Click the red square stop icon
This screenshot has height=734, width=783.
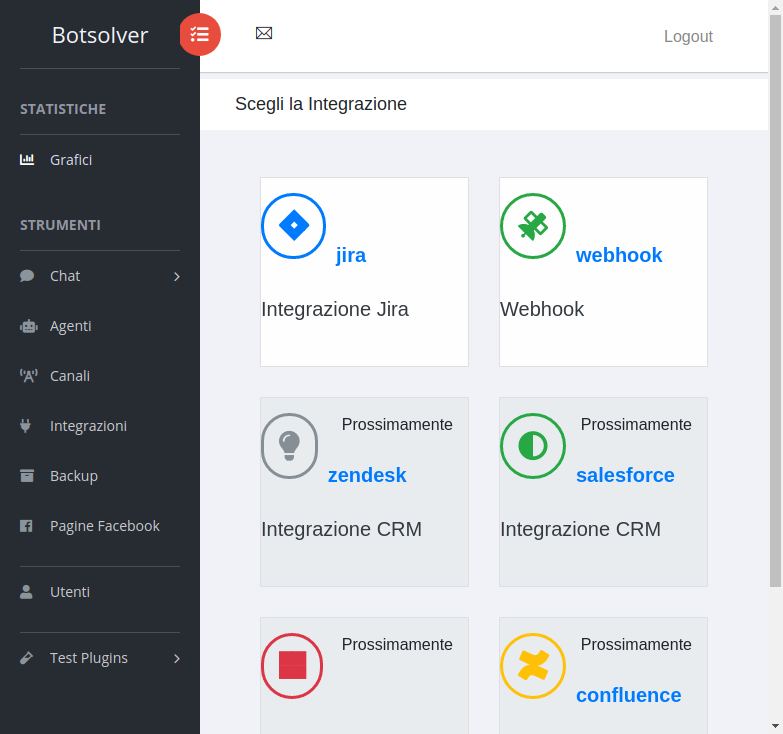(x=292, y=666)
